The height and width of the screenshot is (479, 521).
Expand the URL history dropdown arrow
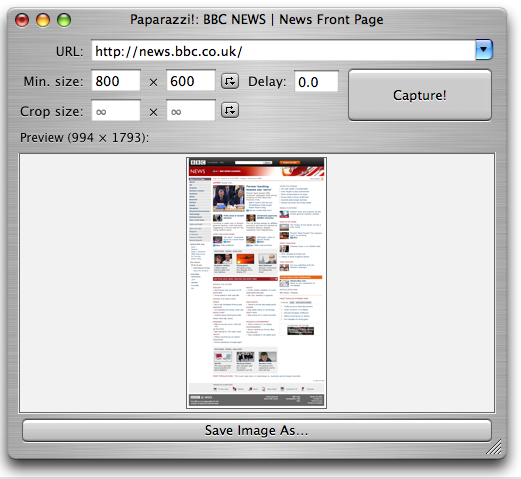484,50
